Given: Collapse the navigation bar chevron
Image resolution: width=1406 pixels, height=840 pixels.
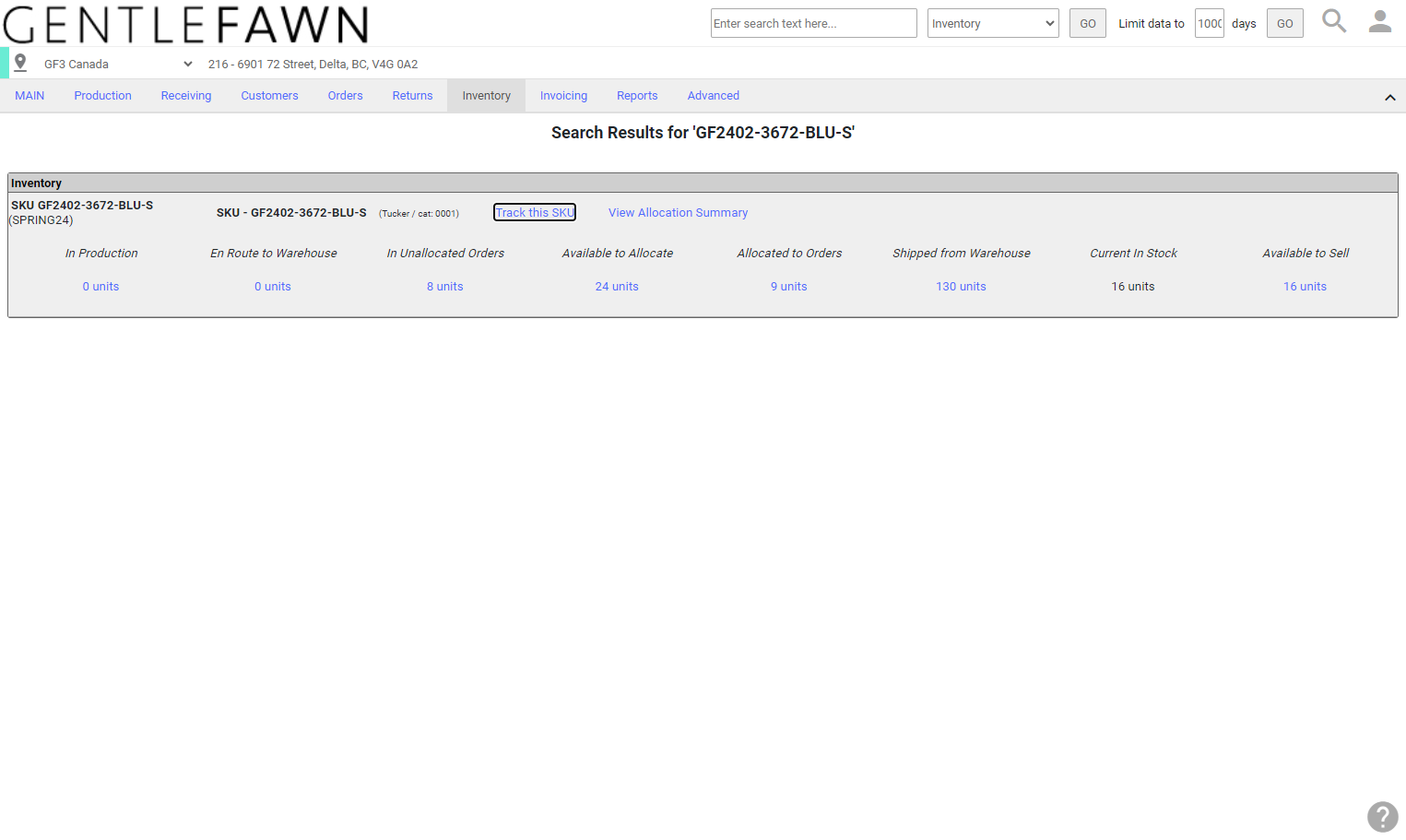Looking at the screenshot, I should click(1390, 97).
